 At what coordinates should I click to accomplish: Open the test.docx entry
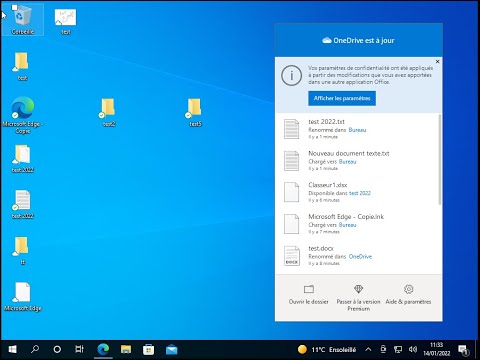[x=357, y=256]
